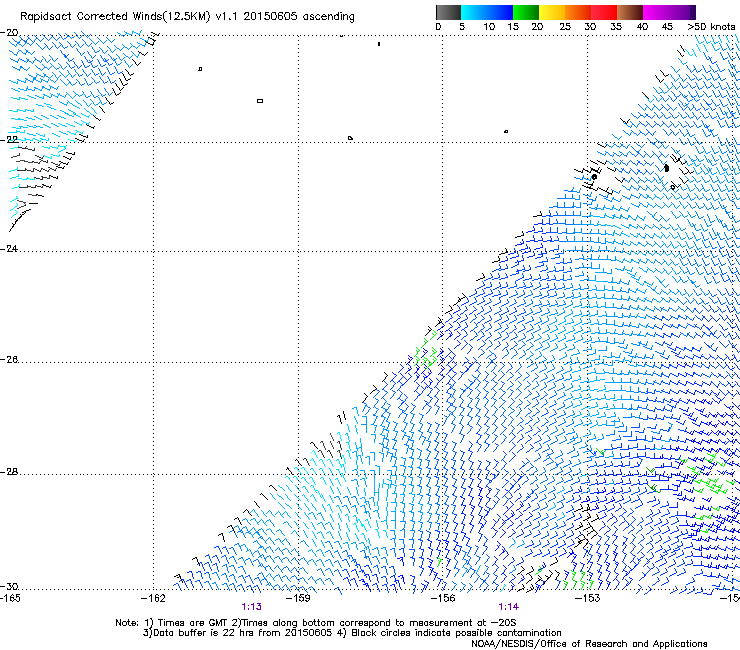Click the '-162' longitude label
Screen dimensions: 740x650
153,598
